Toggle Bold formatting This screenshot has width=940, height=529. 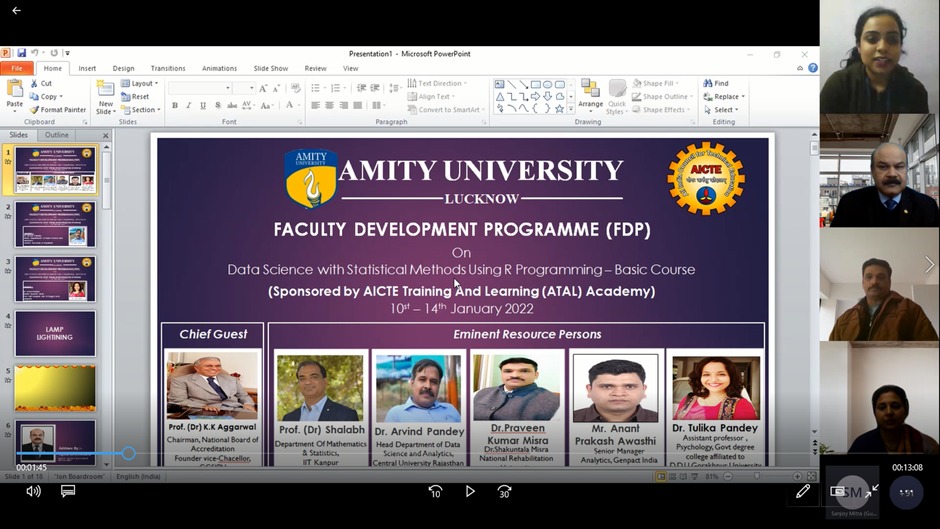point(175,106)
